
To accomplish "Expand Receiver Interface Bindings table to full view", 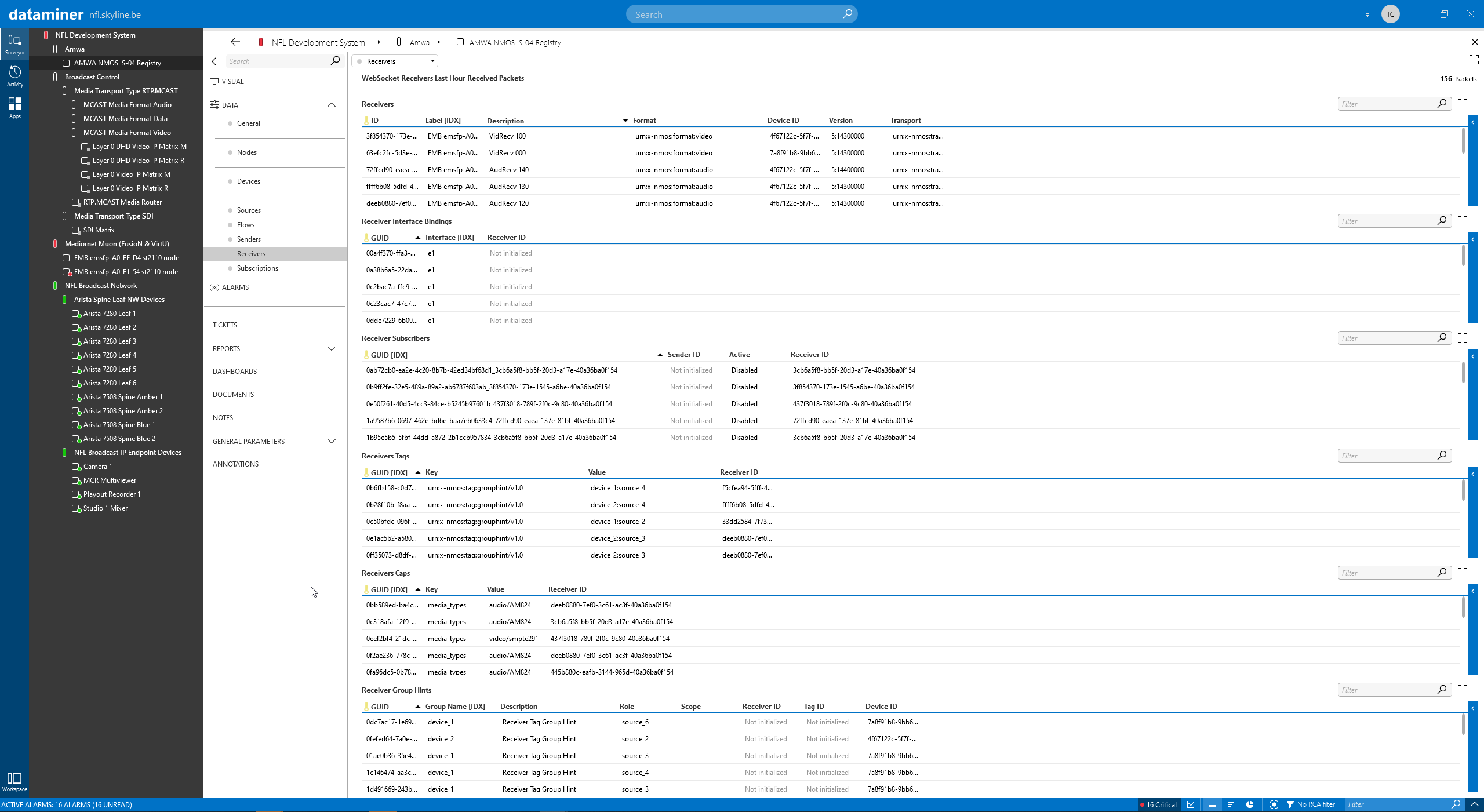I will pyautogui.click(x=1463, y=221).
